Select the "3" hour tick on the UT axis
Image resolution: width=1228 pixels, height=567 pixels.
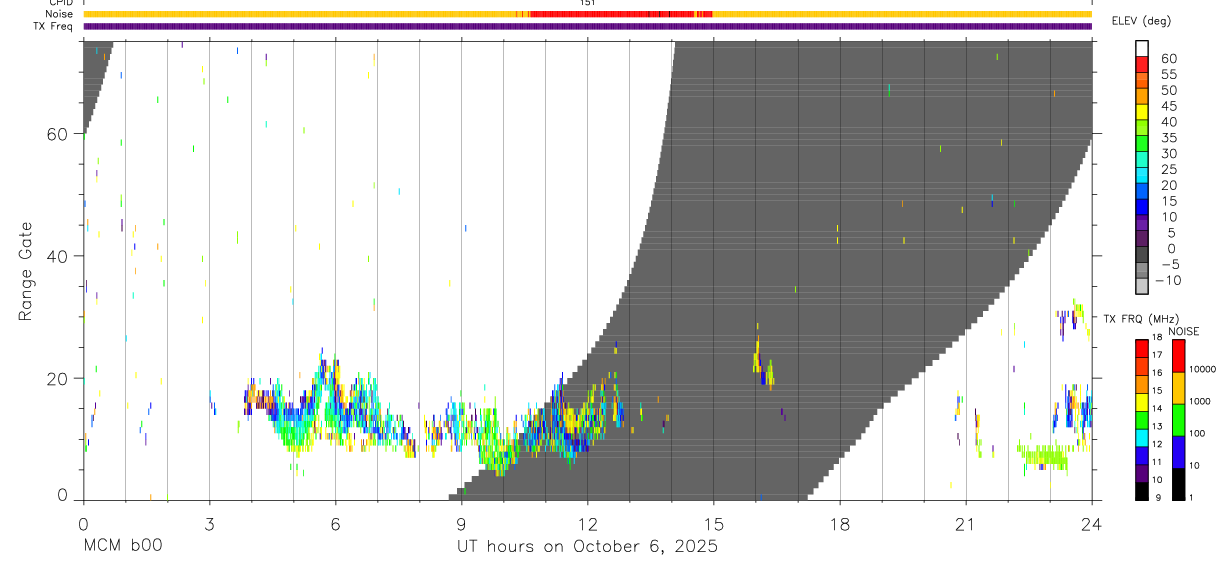[x=209, y=524]
